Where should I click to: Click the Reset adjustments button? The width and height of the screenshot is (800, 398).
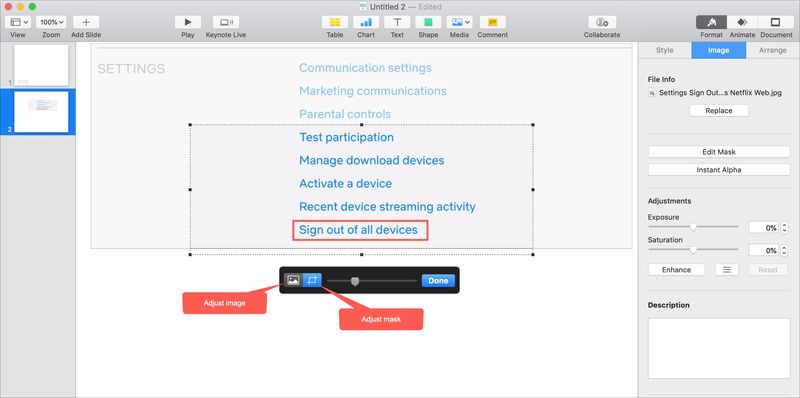768,270
